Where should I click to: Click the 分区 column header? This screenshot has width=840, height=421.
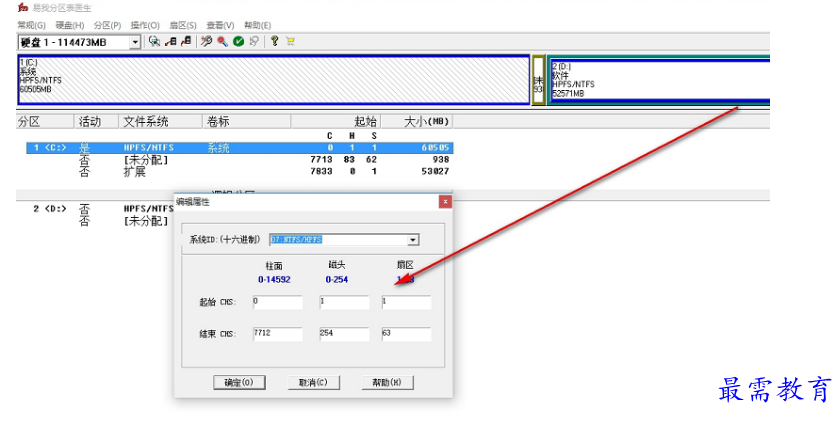[x=45, y=122]
